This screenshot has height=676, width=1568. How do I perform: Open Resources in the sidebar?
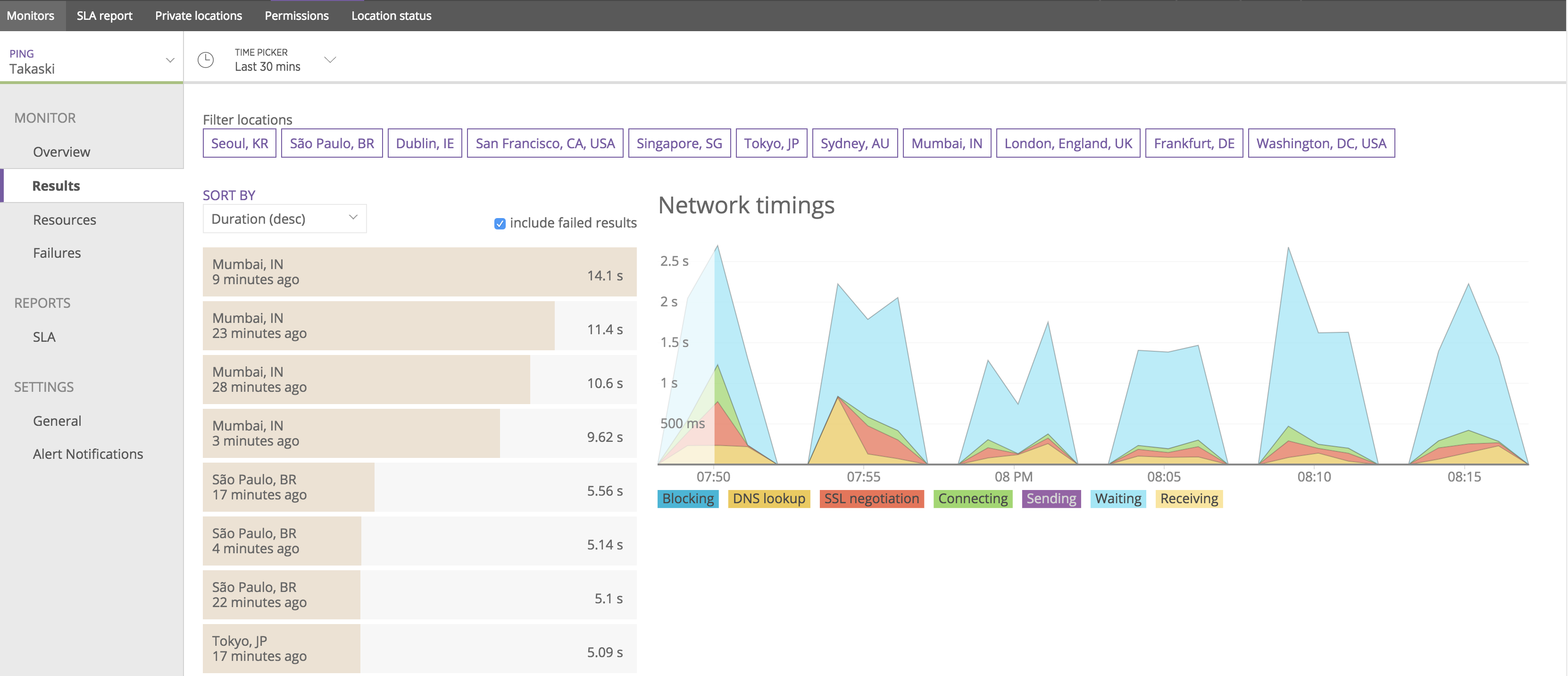pos(65,220)
